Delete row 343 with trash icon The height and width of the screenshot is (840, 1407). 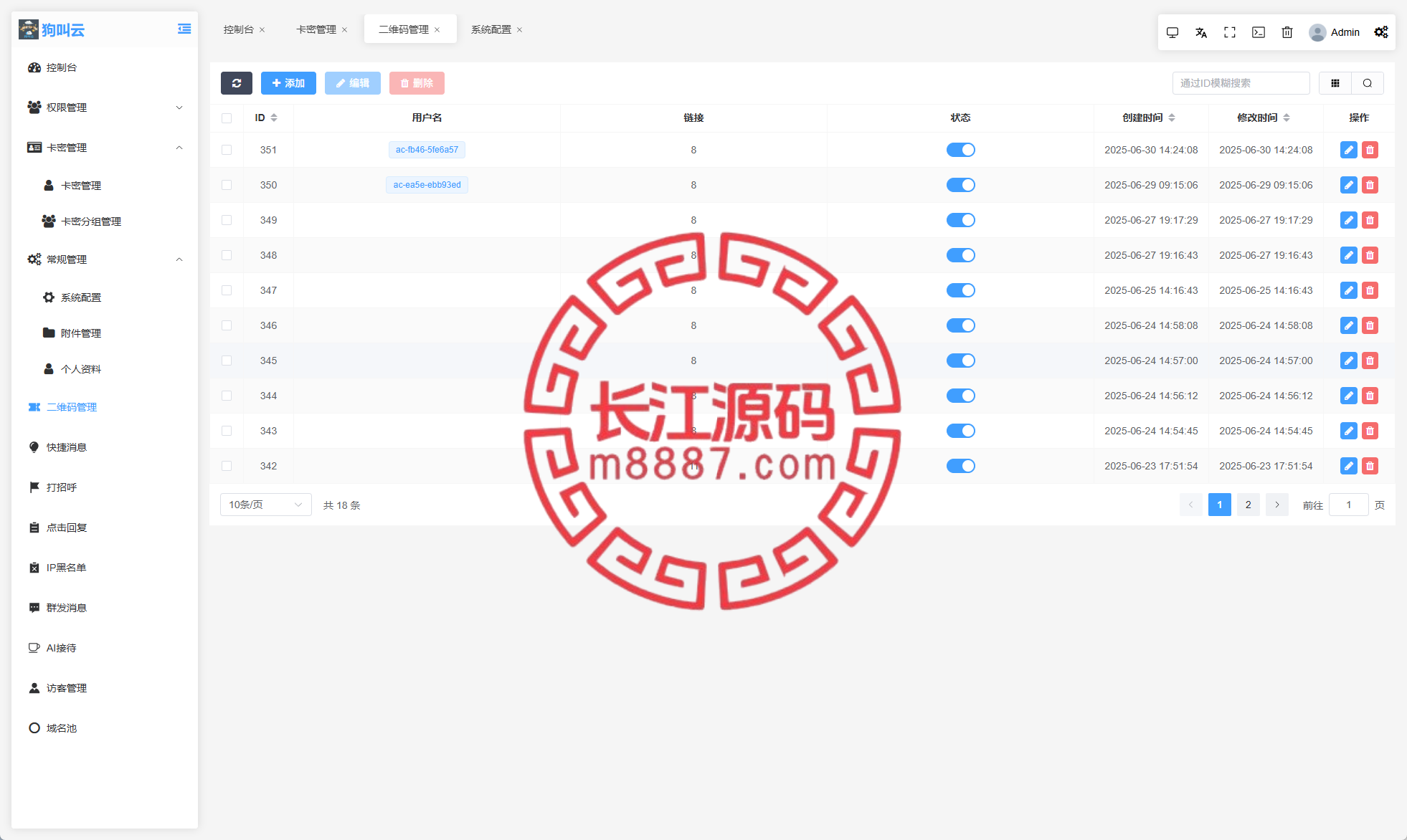(1370, 431)
